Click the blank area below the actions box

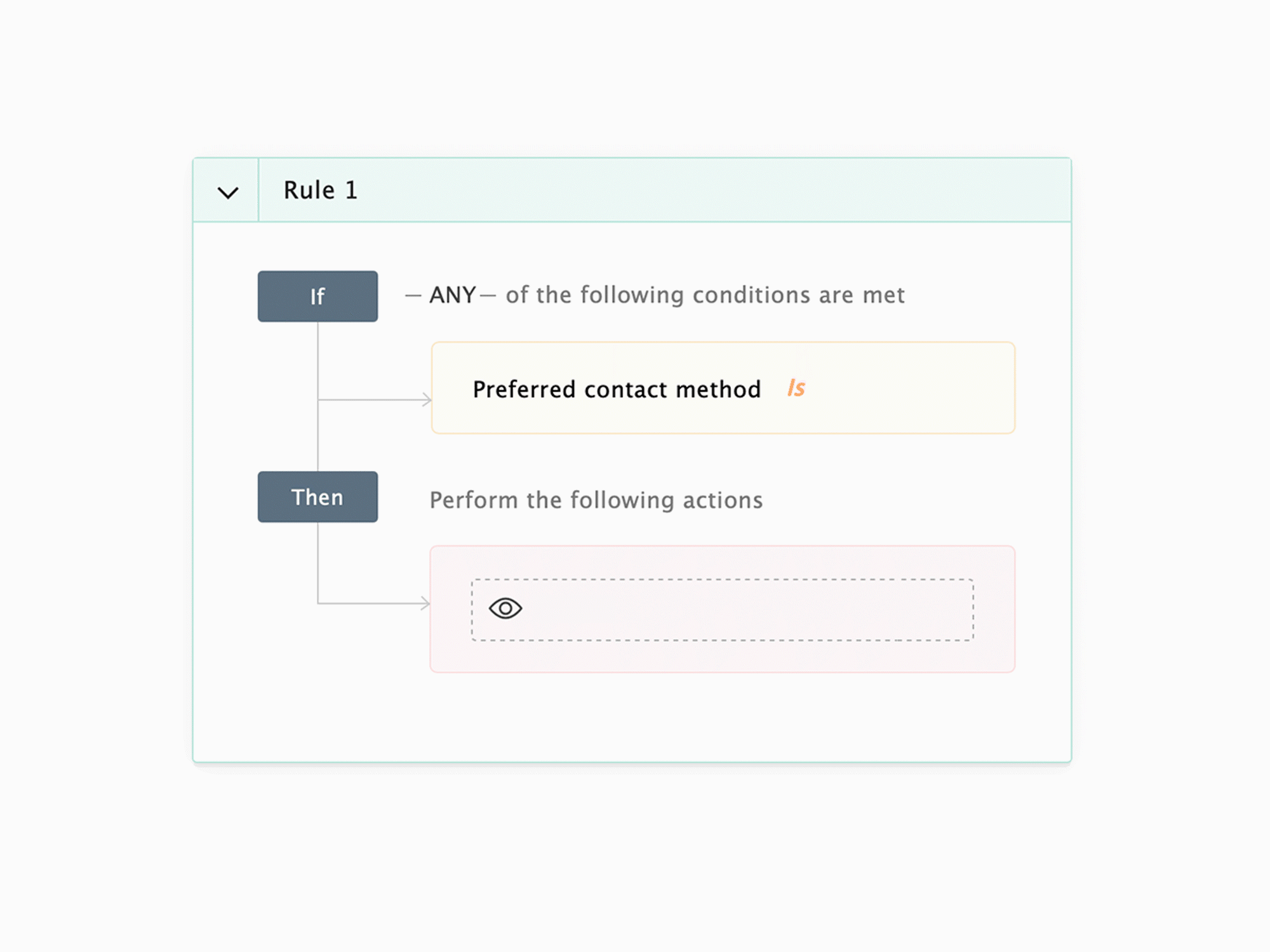click(635, 717)
